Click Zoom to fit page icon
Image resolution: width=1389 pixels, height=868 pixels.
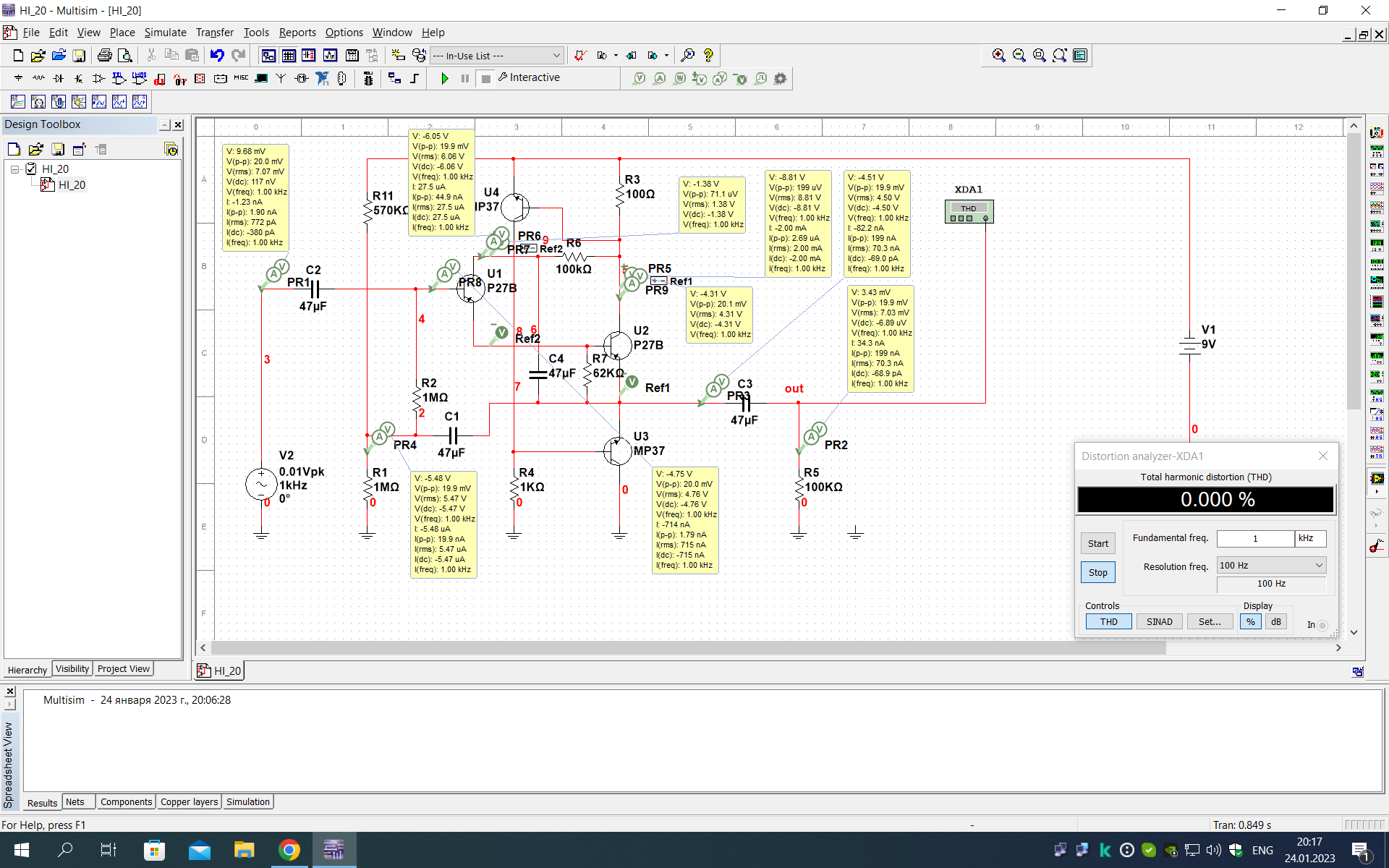tap(1060, 55)
